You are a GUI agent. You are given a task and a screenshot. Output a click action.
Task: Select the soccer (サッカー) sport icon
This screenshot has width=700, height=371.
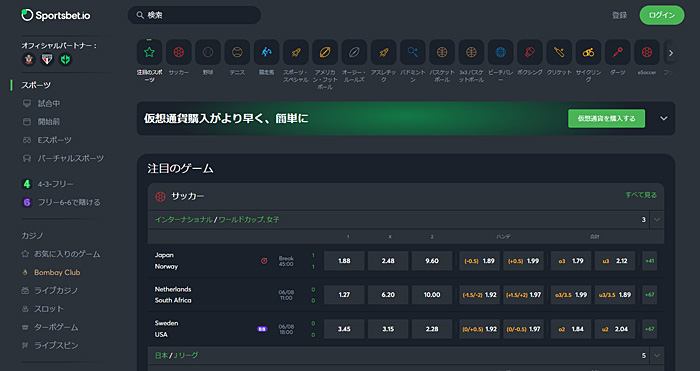179,52
